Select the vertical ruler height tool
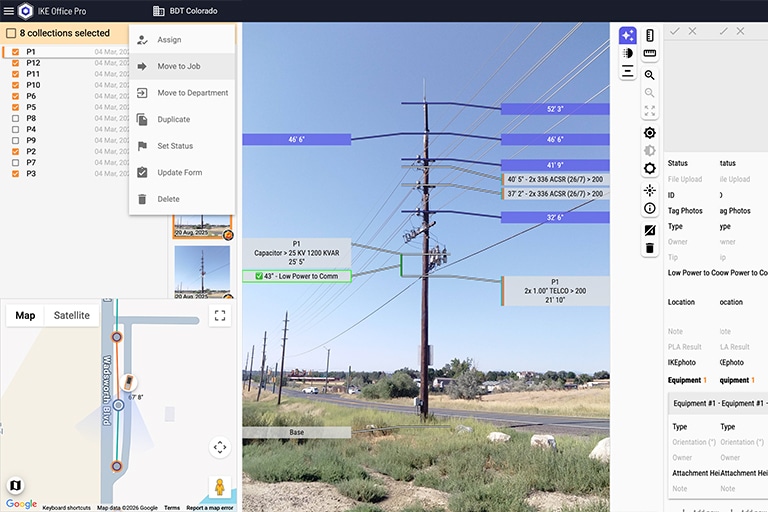The image size is (768, 512). coord(649,35)
